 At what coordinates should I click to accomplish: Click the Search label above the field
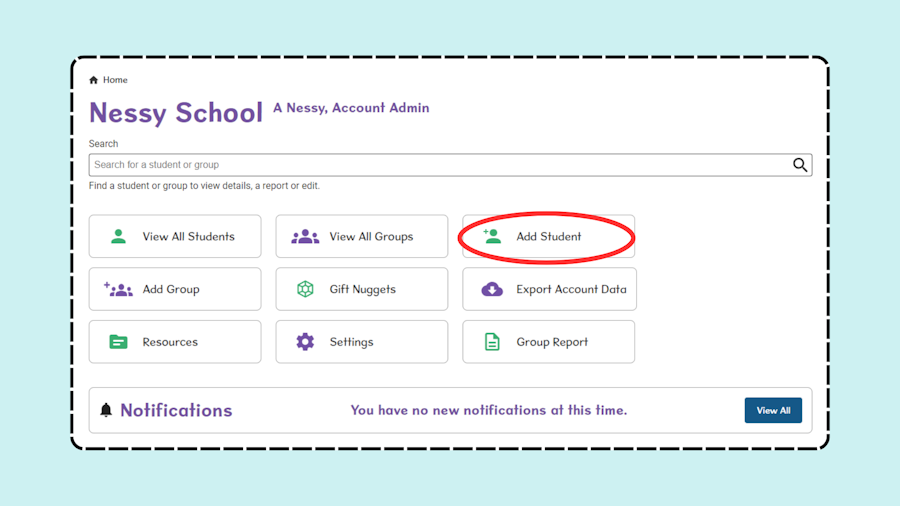[x=103, y=143]
